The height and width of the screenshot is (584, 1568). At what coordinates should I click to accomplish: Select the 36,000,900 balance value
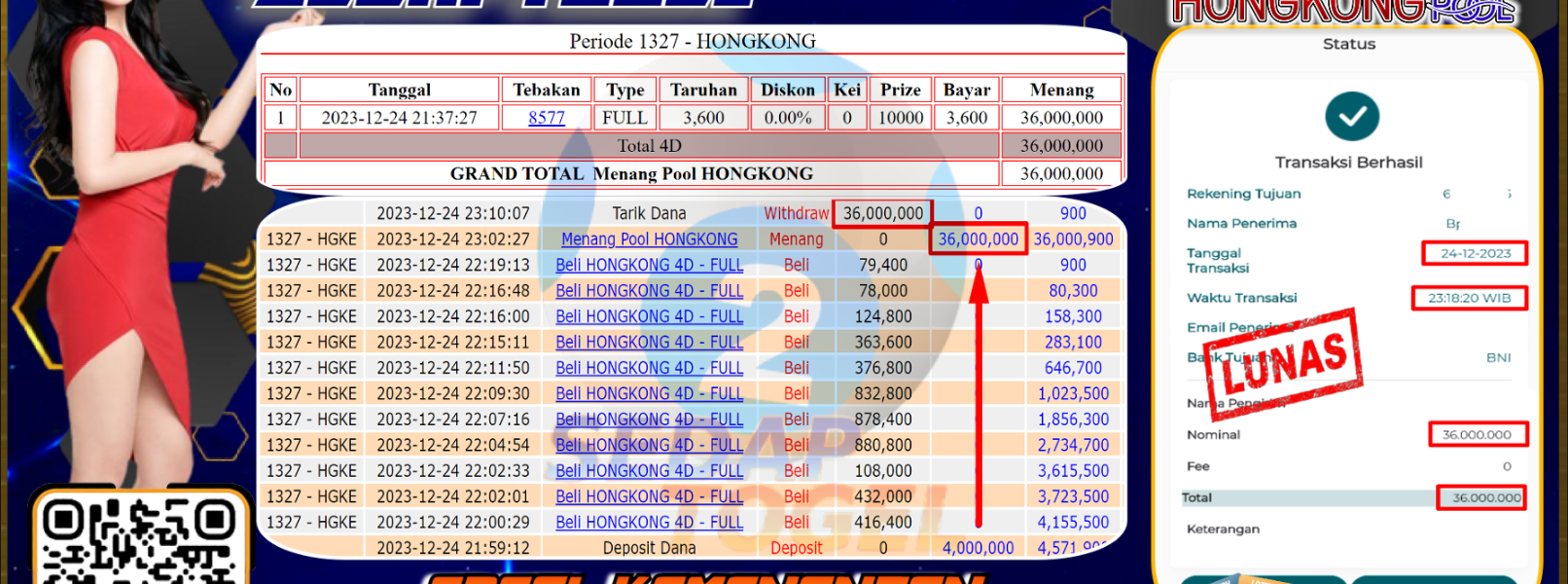1073,239
